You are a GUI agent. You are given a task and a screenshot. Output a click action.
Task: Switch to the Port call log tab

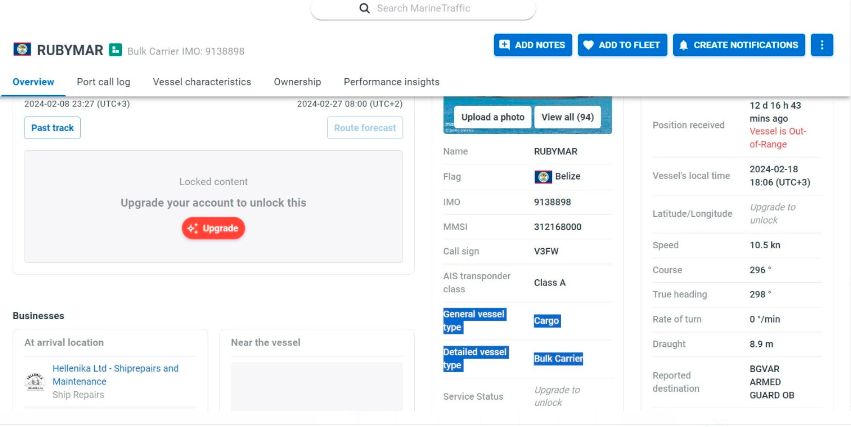click(103, 82)
